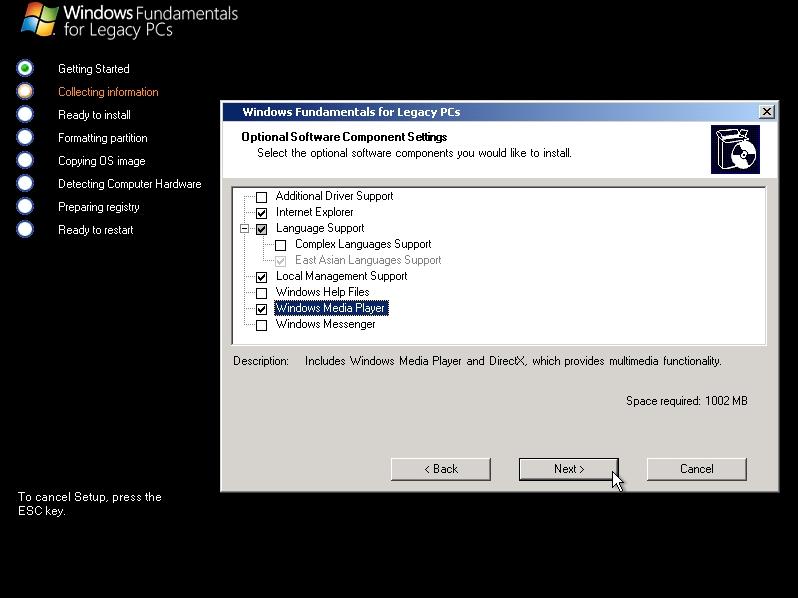Viewport: 798px width, 598px height.
Task: Click the software box and CD icon
Action: 735,150
